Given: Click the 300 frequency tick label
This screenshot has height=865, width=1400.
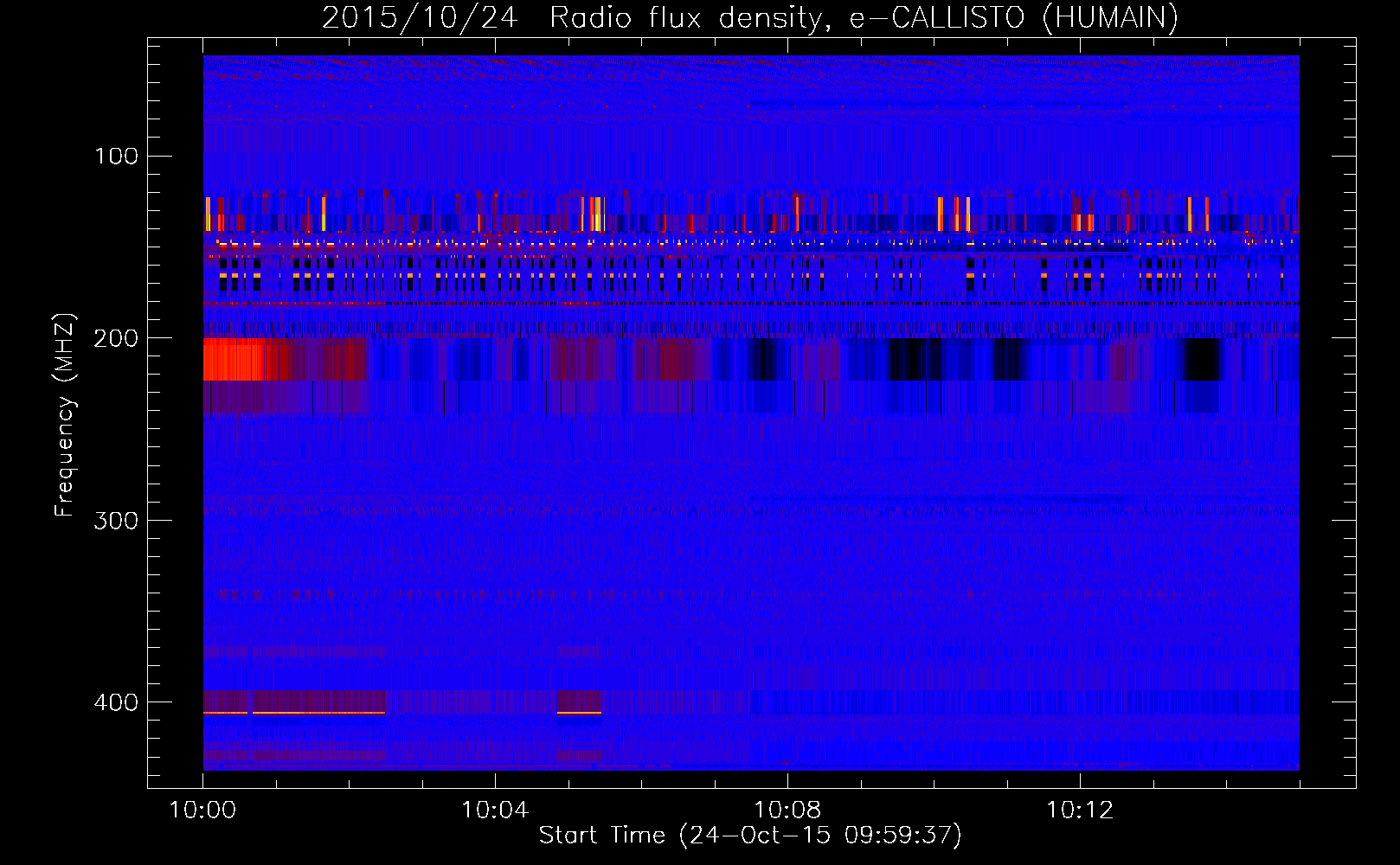Looking at the screenshot, I should 116,520.
